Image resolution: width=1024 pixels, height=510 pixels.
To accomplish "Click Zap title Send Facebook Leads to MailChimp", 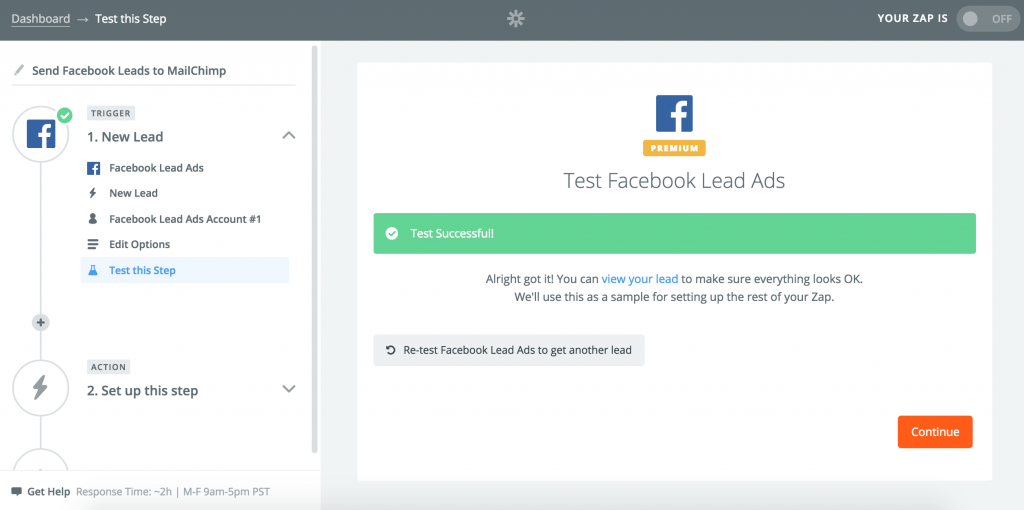I will (x=129, y=71).
